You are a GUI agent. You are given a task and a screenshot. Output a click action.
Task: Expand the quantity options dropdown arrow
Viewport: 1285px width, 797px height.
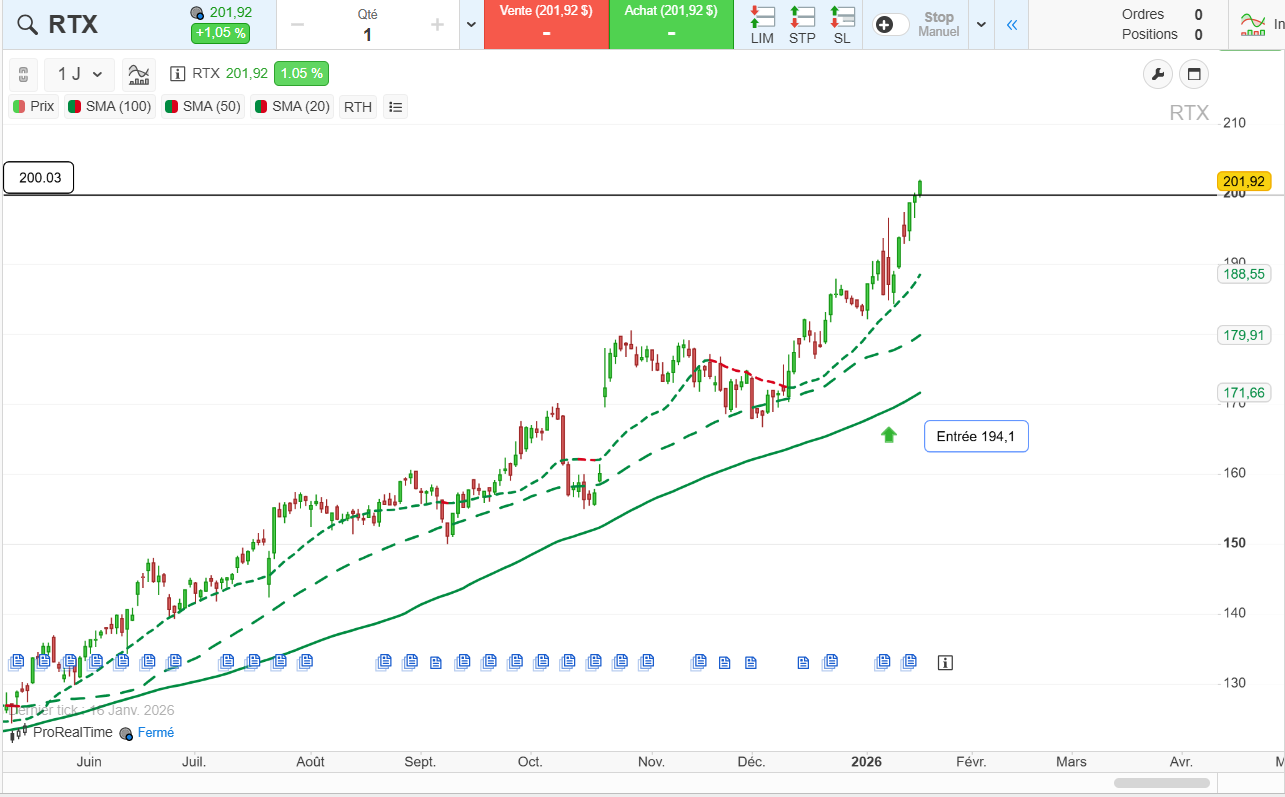[x=472, y=25]
